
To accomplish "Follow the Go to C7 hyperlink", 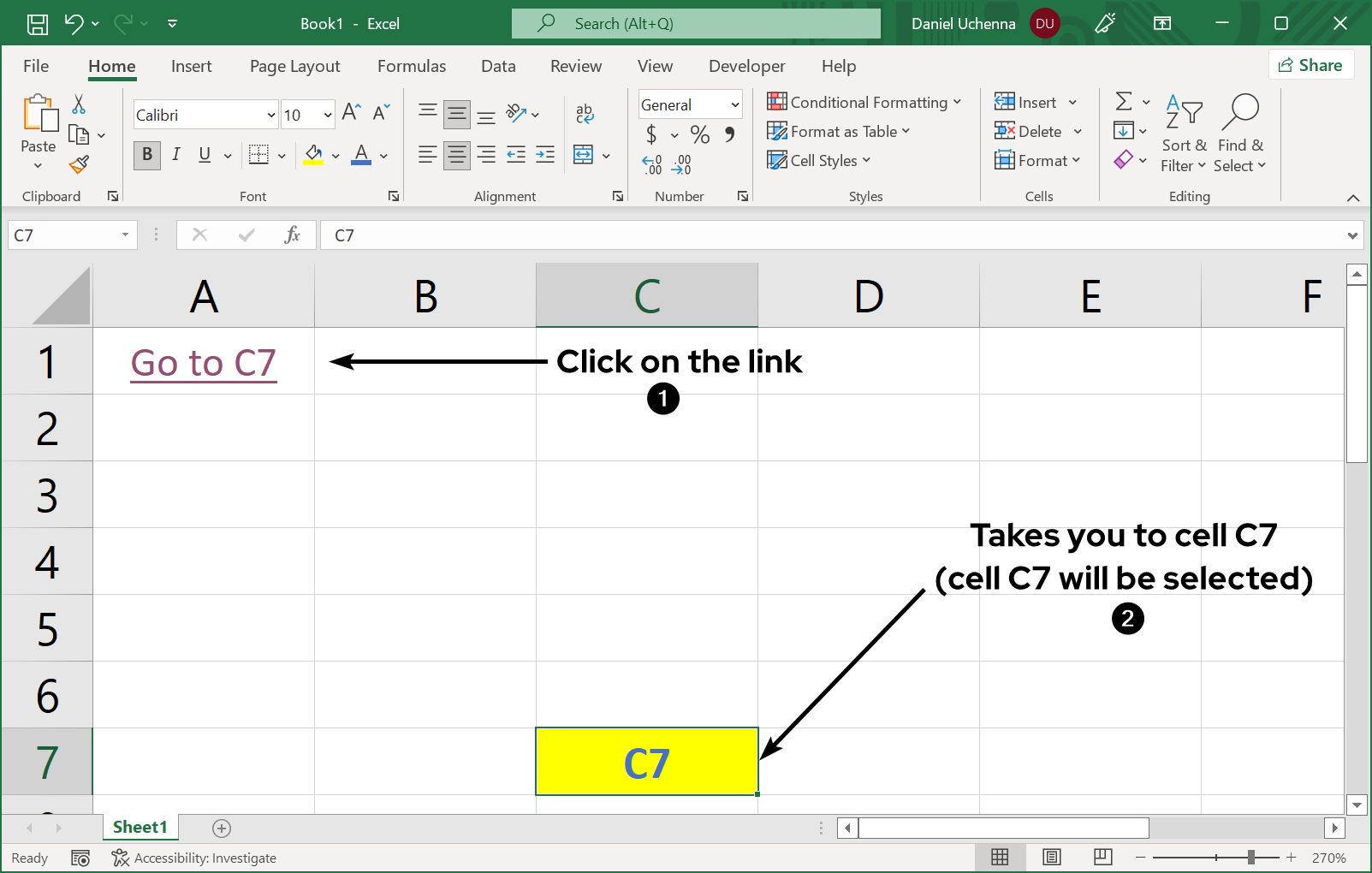I will coord(203,363).
